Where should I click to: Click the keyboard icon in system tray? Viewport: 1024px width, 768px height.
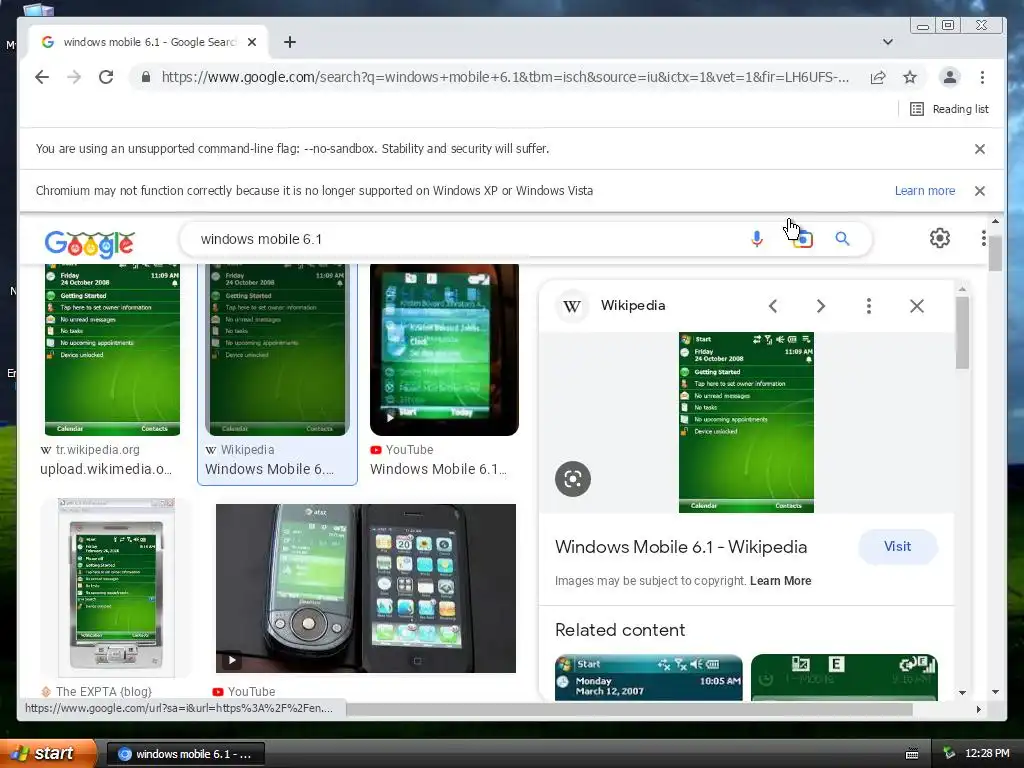(x=912, y=754)
